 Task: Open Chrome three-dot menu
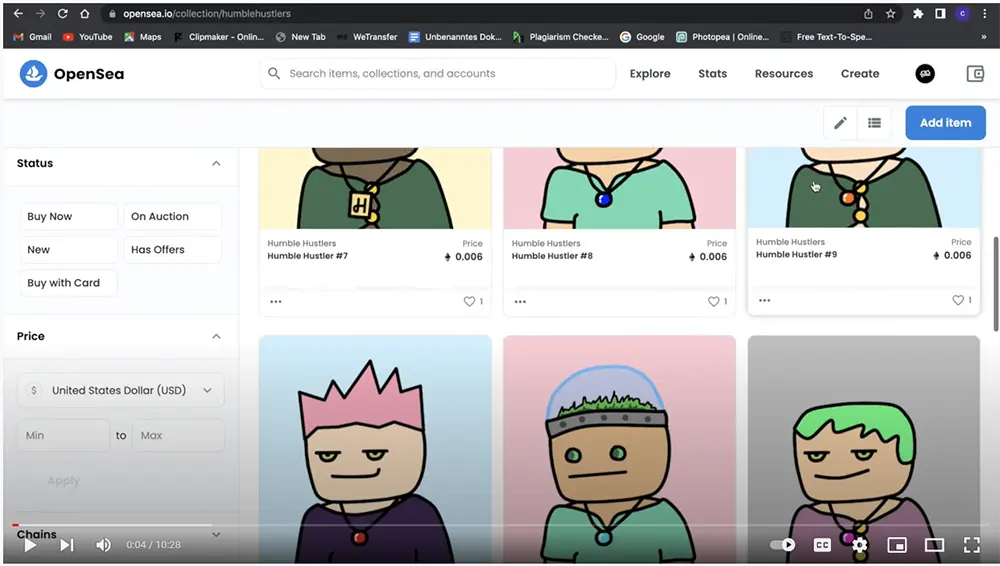pos(984,13)
